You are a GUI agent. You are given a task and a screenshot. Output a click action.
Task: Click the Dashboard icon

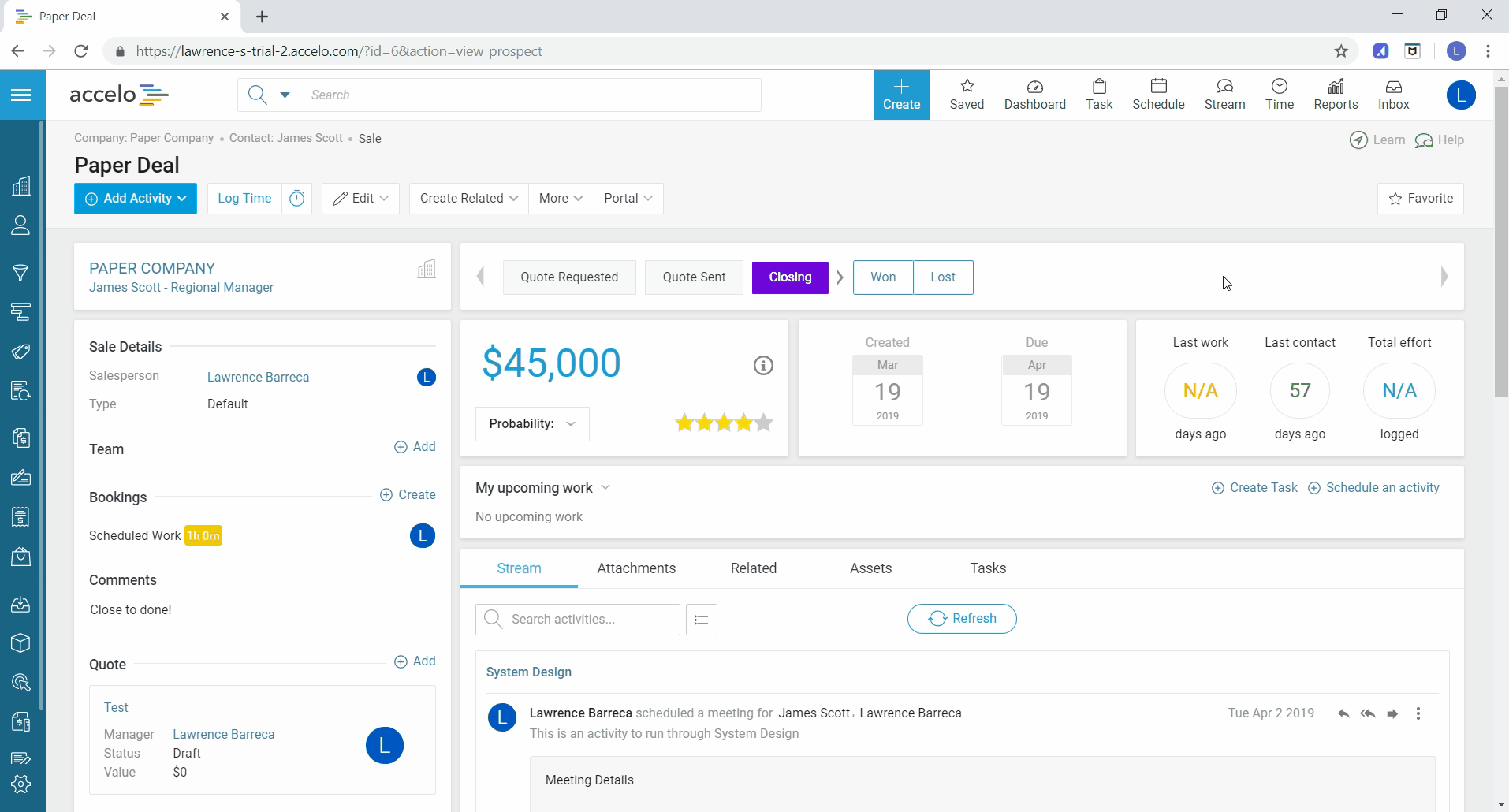click(1034, 95)
